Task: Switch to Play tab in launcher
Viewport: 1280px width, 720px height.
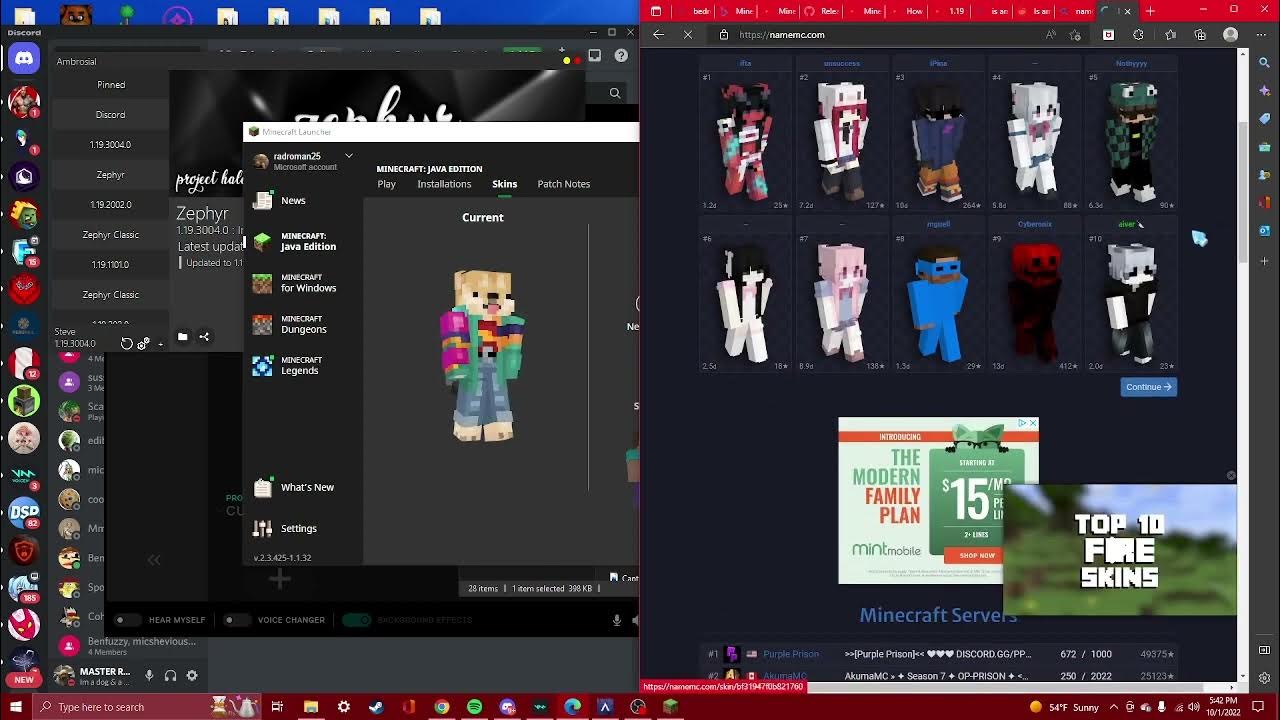Action: (387, 184)
